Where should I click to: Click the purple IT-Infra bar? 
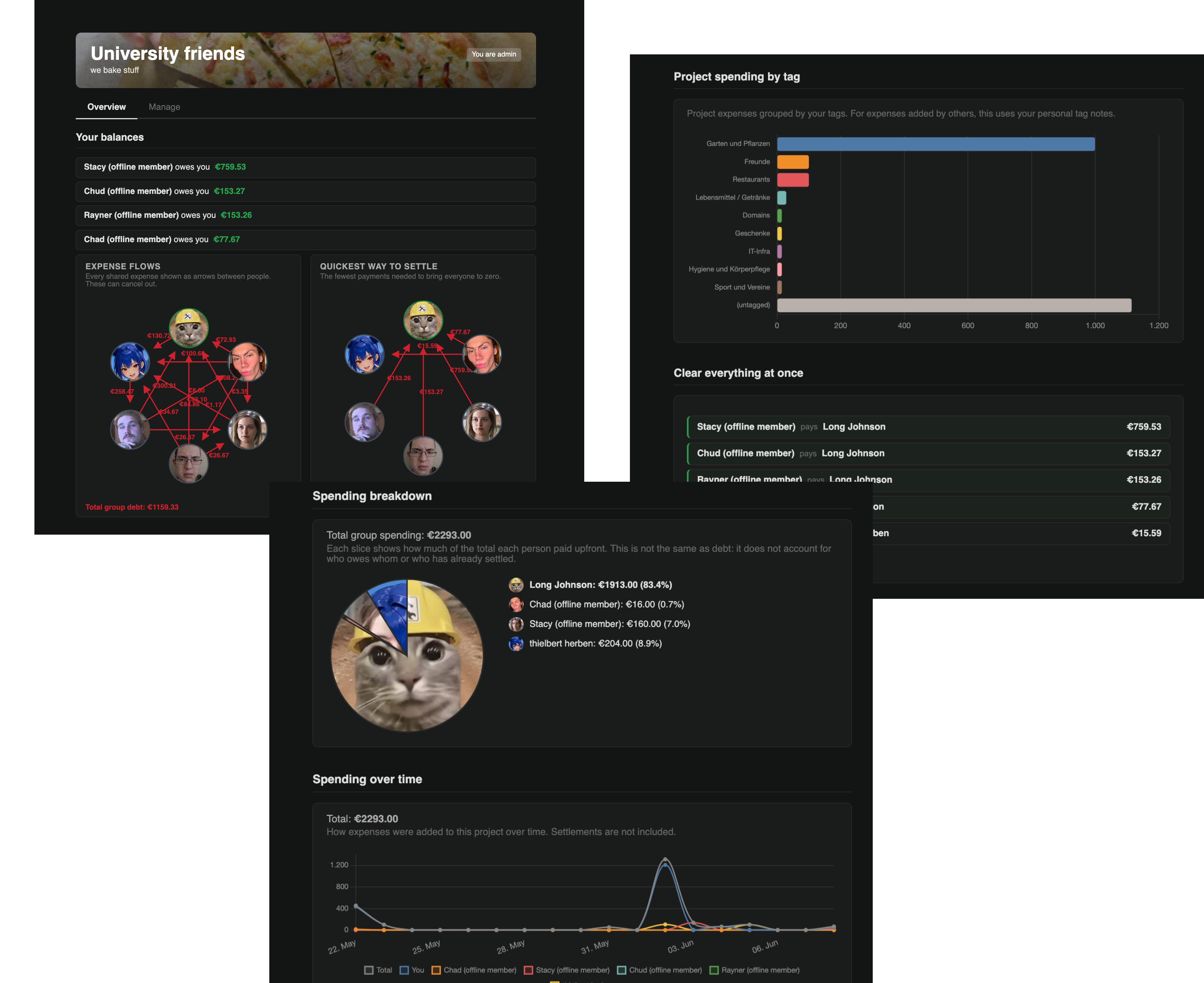pyautogui.click(x=780, y=252)
